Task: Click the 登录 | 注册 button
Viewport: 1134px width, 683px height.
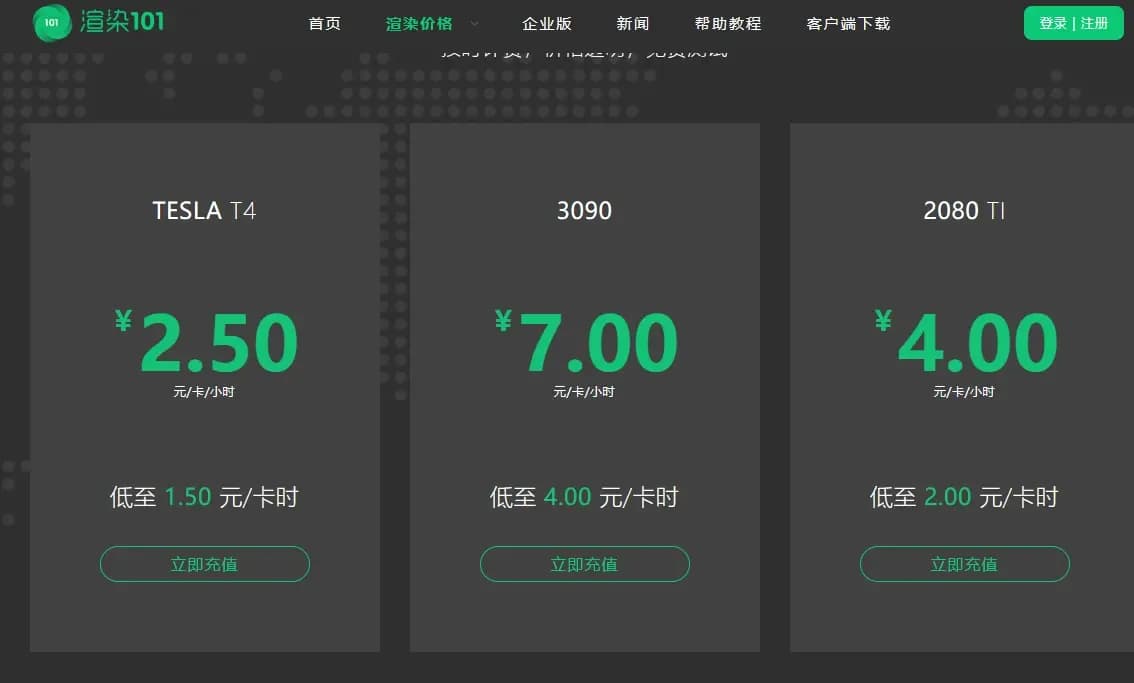Action: click(1073, 23)
